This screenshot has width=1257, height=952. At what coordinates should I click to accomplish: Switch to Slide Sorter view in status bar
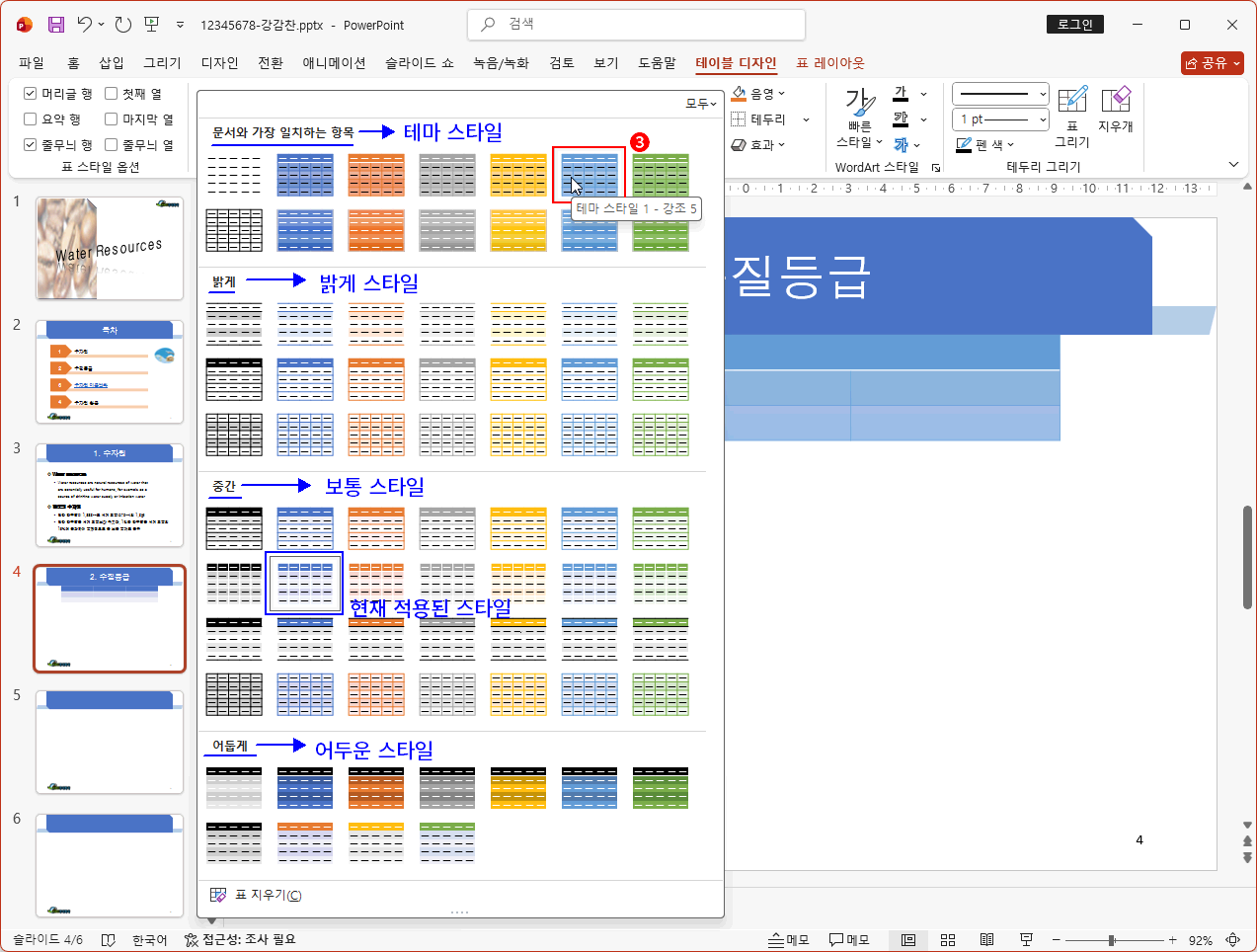click(x=948, y=940)
